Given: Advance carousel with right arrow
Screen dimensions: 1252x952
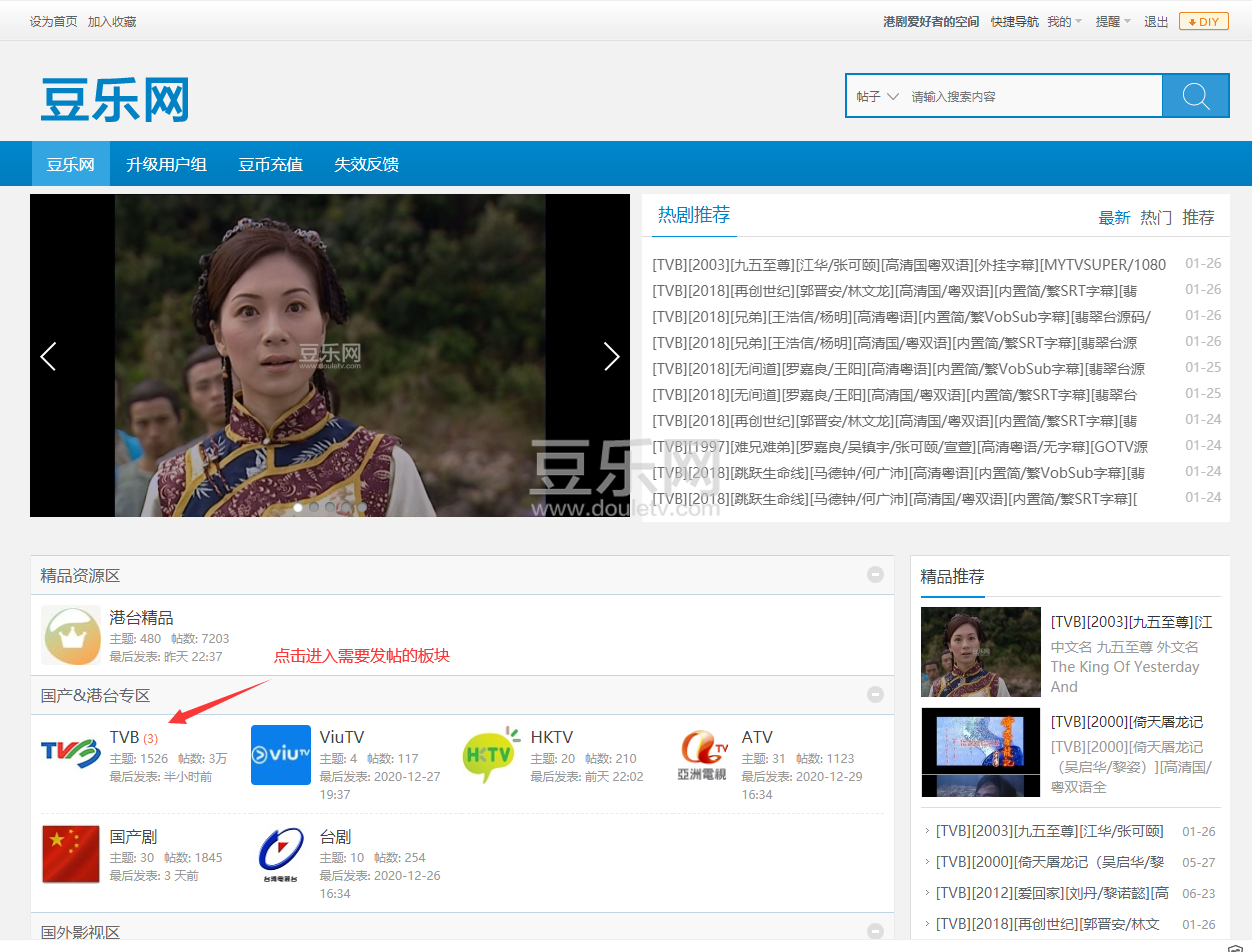Looking at the screenshot, I should [x=612, y=356].
